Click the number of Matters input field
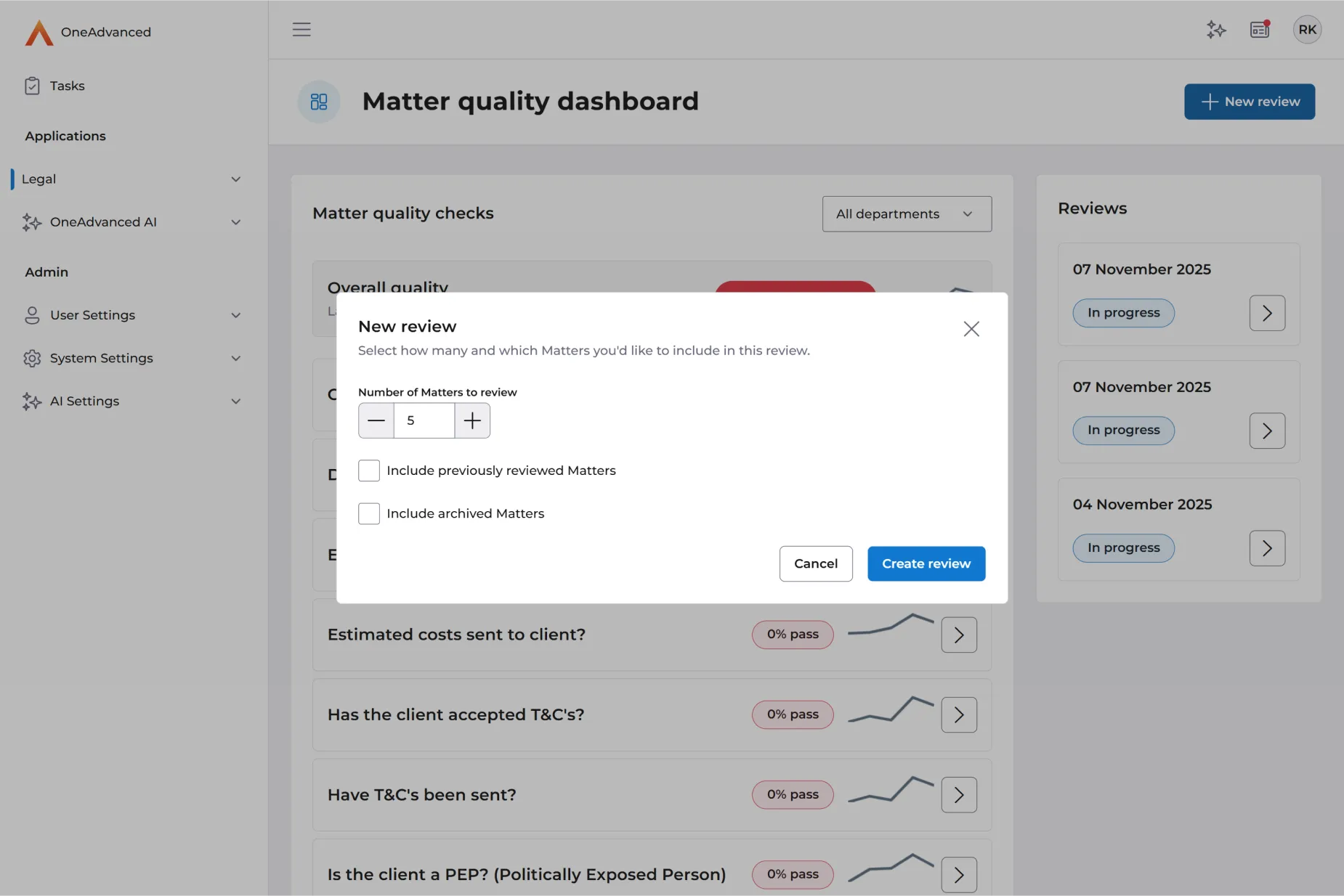This screenshot has width=1344, height=896. coord(424,420)
